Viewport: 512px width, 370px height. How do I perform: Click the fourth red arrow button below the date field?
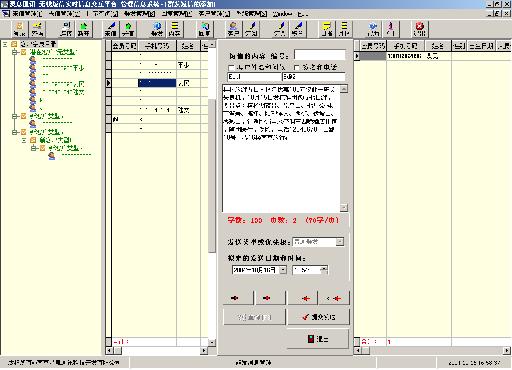pyautogui.click(x=334, y=298)
